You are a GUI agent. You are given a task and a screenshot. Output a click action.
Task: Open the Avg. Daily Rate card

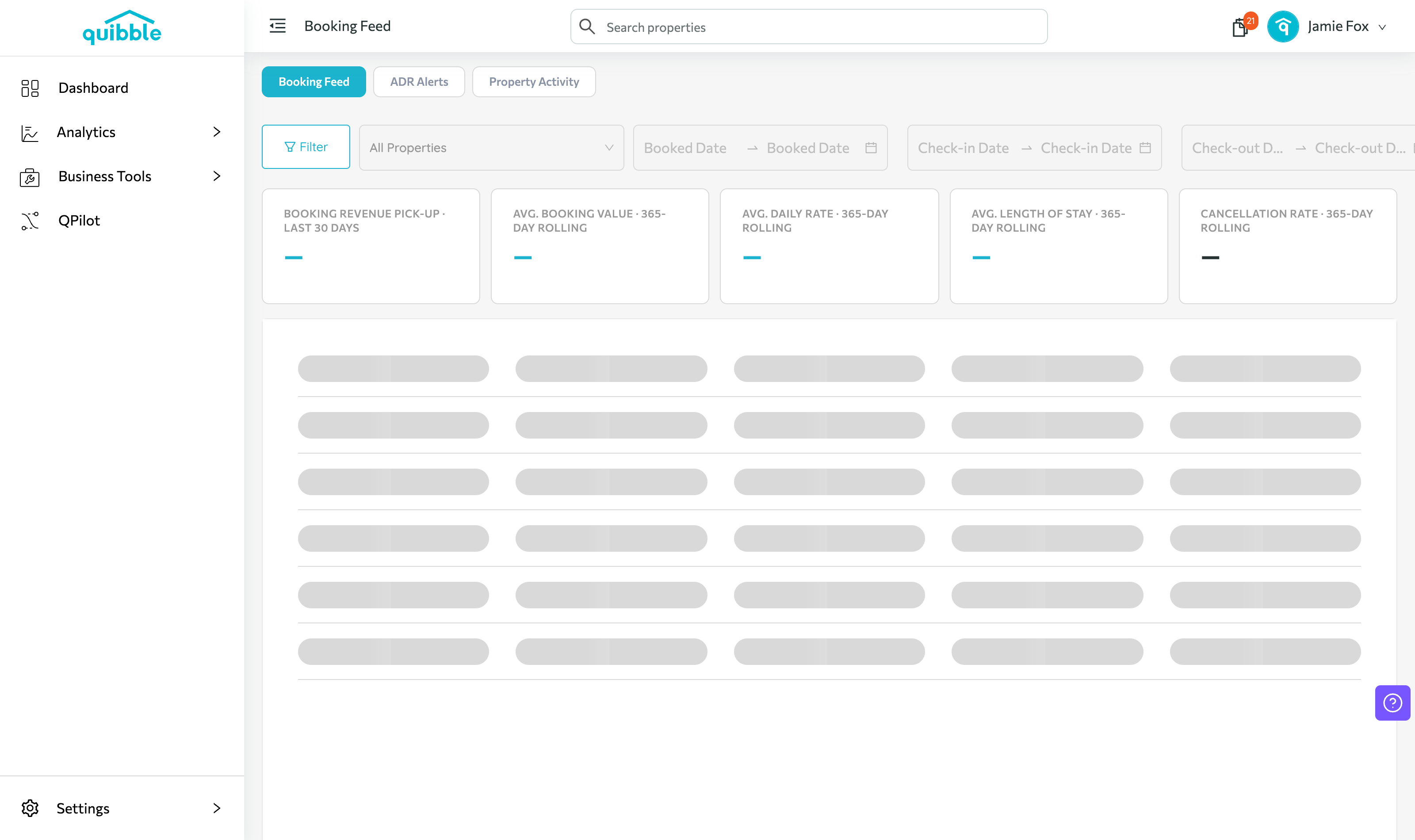pyautogui.click(x=829, y=246)
